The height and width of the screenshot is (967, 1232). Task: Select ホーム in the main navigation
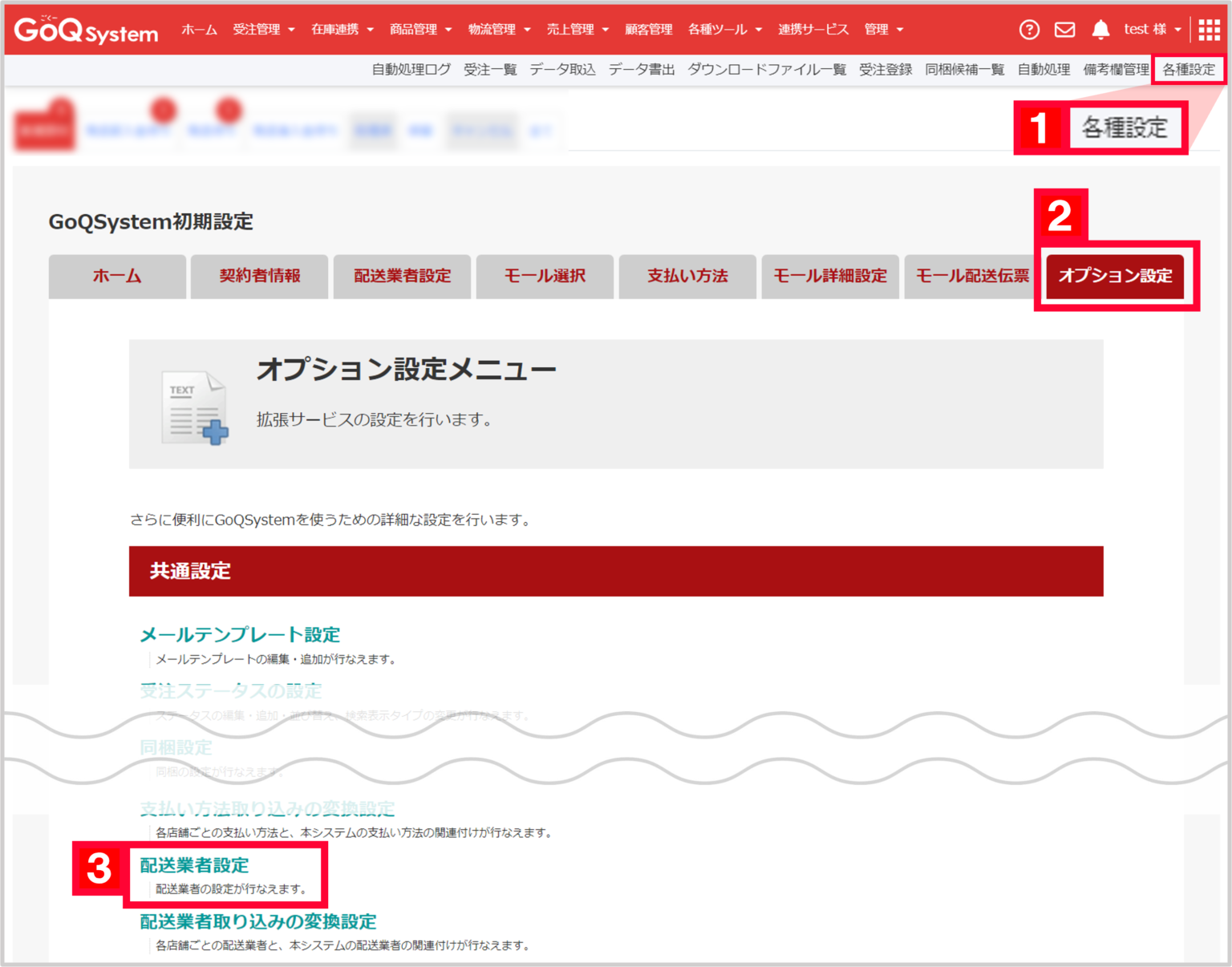point(198,29)
